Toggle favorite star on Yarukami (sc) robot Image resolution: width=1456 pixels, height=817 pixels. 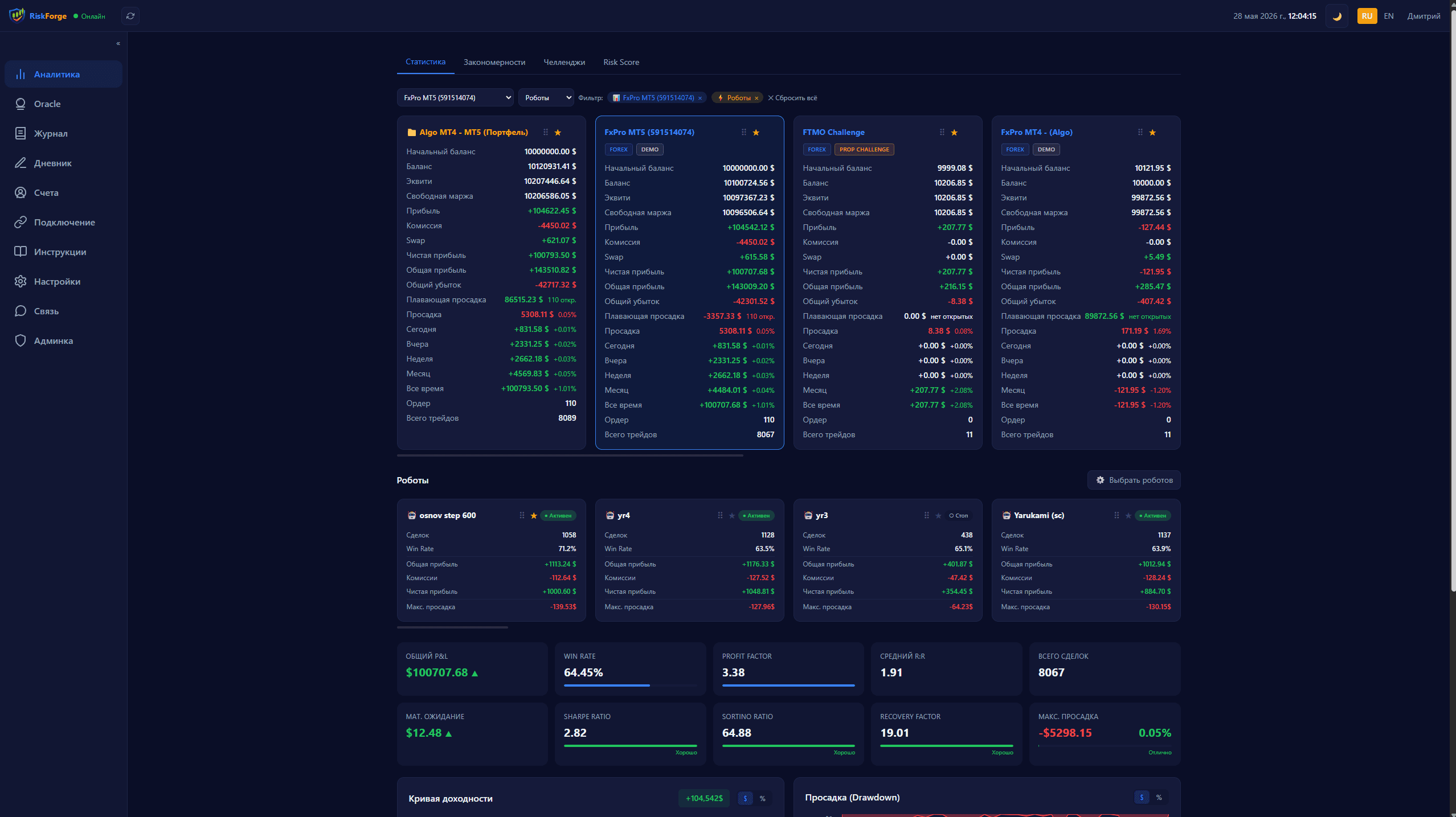(x=1128, y=516)
